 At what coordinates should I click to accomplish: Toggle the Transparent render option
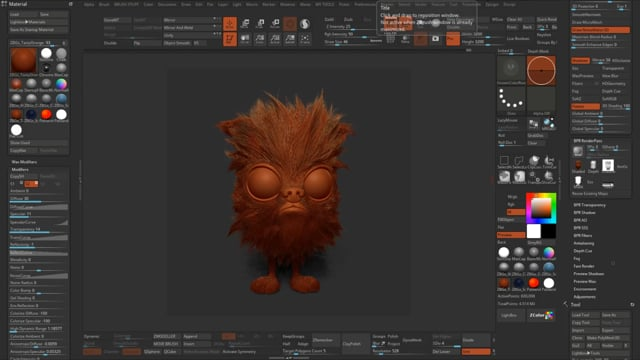coord(613,68)
